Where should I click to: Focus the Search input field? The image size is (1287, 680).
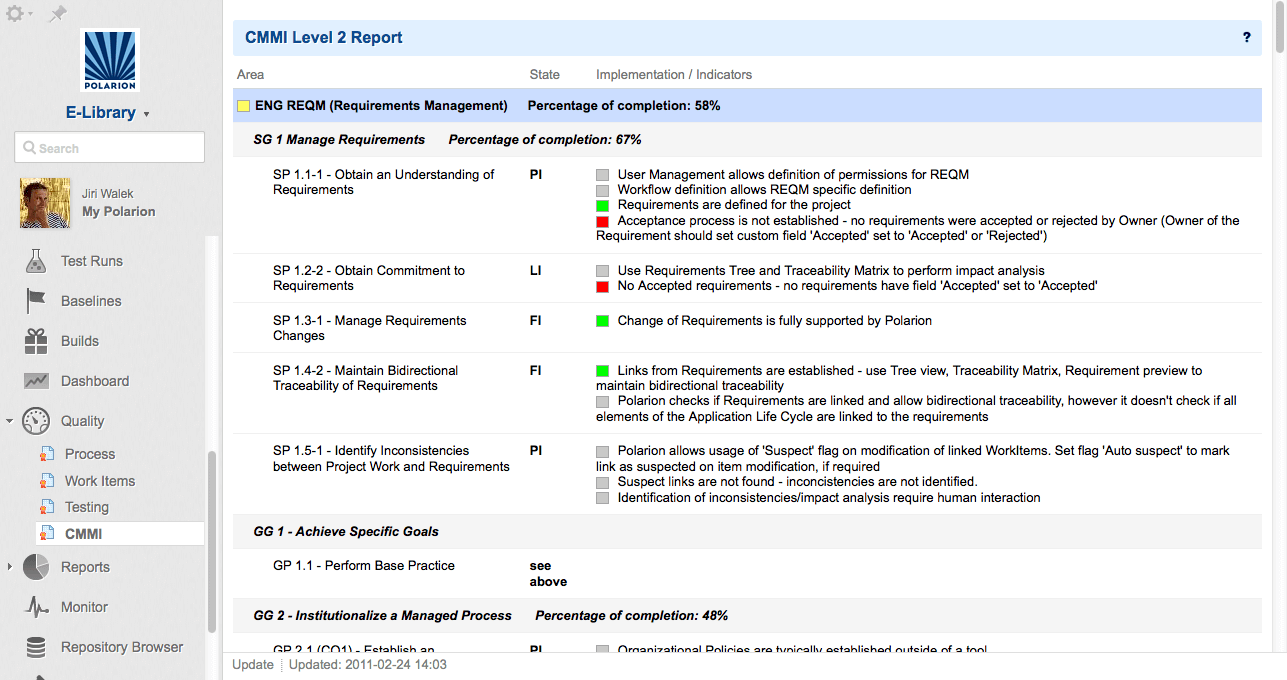coord(110,147)
